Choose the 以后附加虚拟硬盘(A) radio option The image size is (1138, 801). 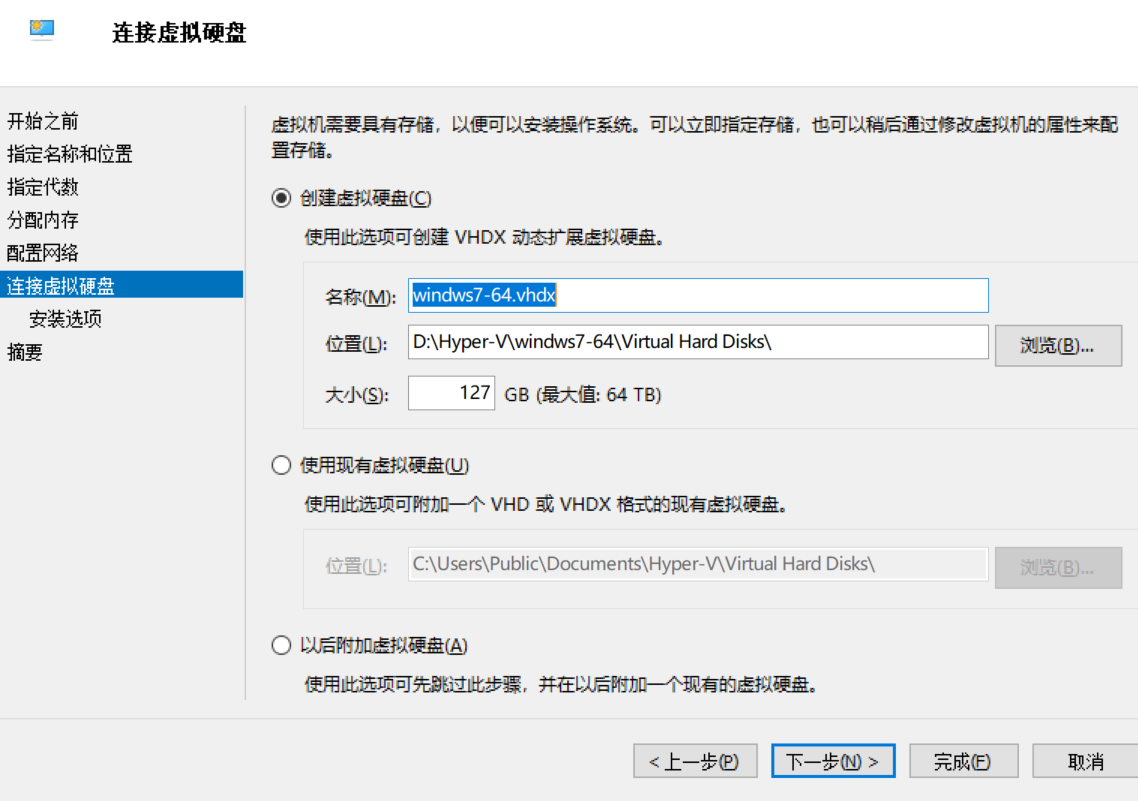point(281,645)
